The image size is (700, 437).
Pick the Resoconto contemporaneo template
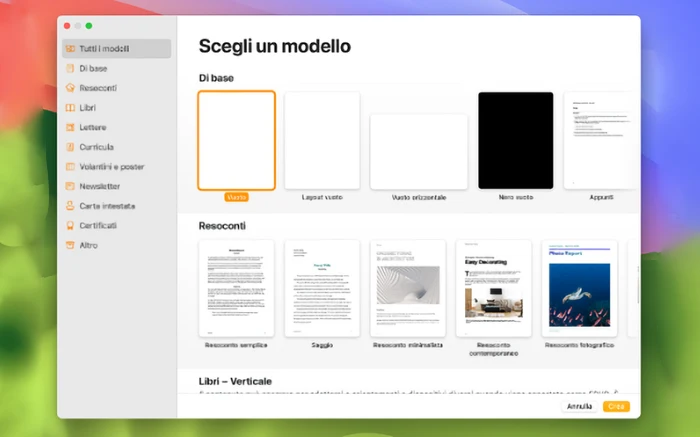point(494,288)
